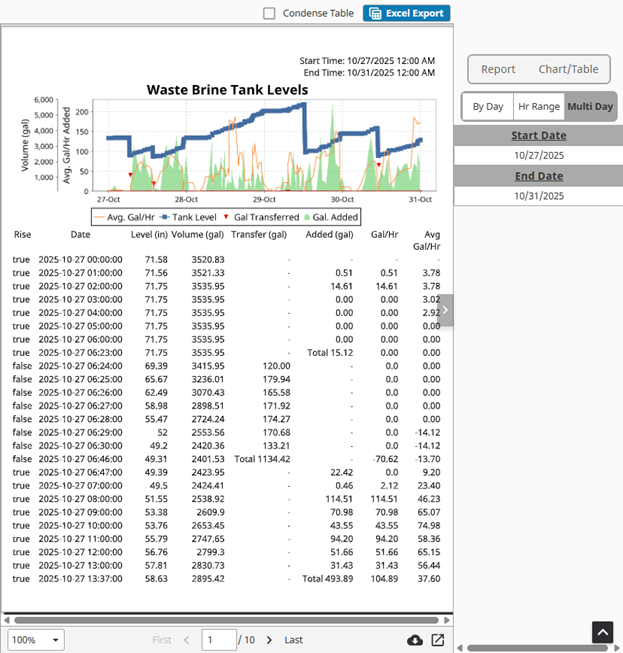Click the page number input field
The width and height of the screenshot is (623, 653).
click(x=217, y=640)
